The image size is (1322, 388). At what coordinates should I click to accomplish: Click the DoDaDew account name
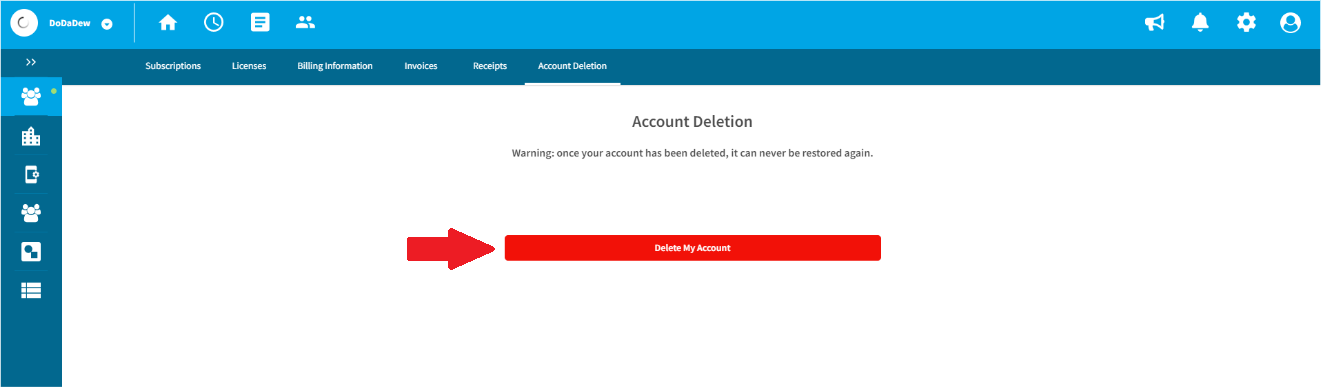click(70, 23)
